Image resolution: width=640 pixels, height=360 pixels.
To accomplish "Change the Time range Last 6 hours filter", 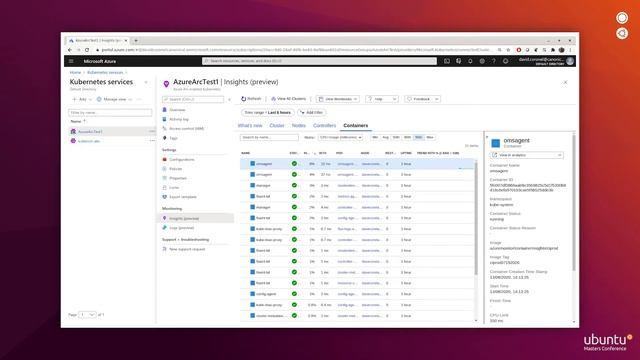I will 268,112.
